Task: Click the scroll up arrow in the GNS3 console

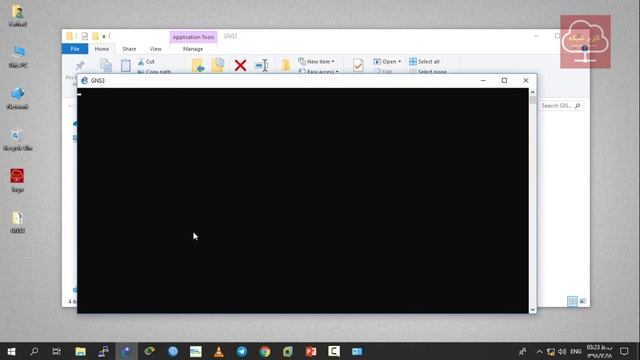Action: pos(533,92)
